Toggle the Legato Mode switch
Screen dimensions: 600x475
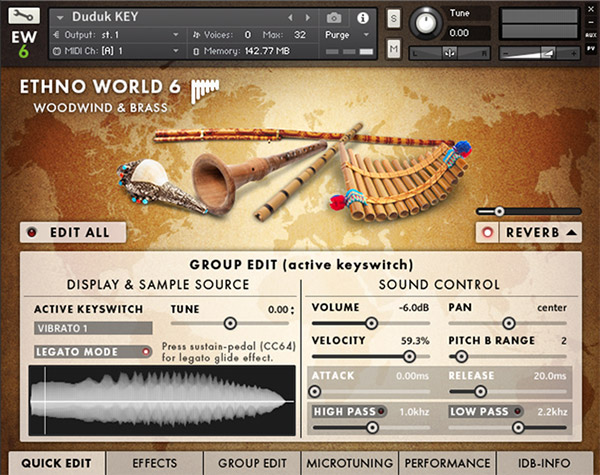[147, 352]
